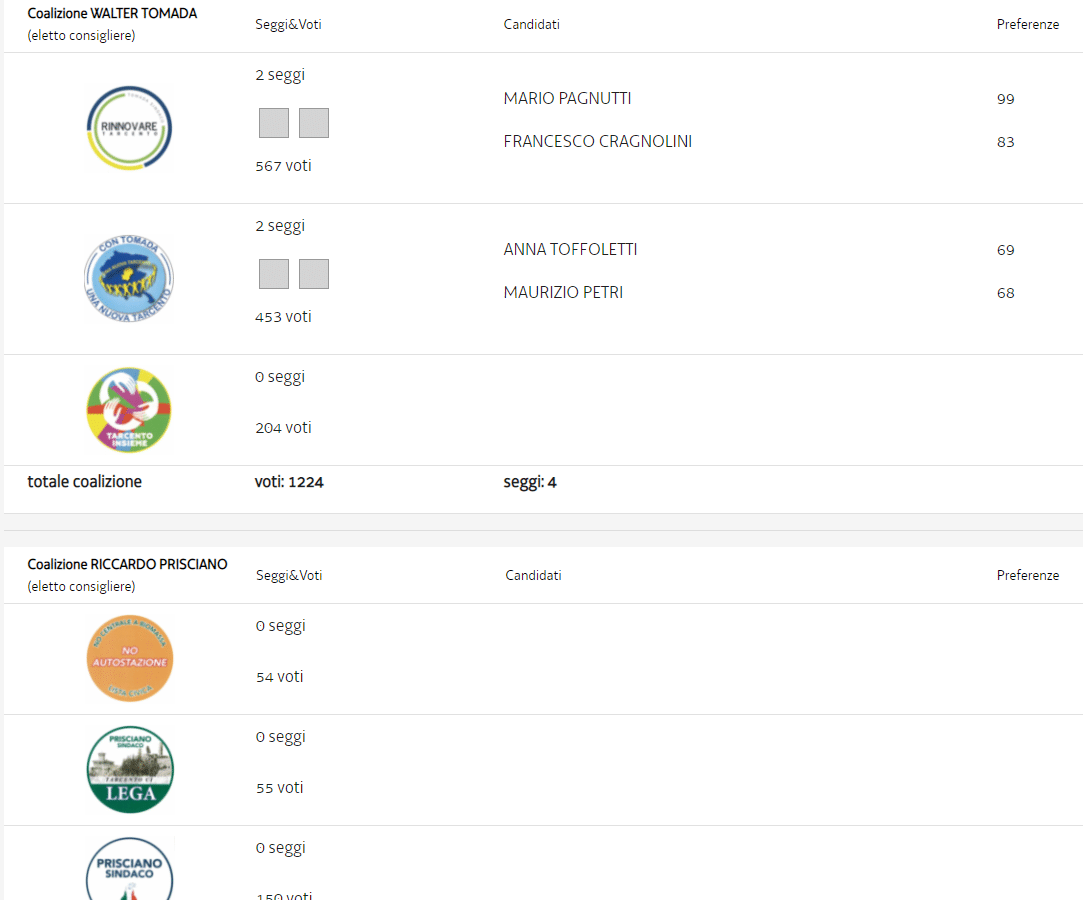1083x900 pixels.
Task: Click the Rinnovare Tarcento party logo
Action: [129, 128]
